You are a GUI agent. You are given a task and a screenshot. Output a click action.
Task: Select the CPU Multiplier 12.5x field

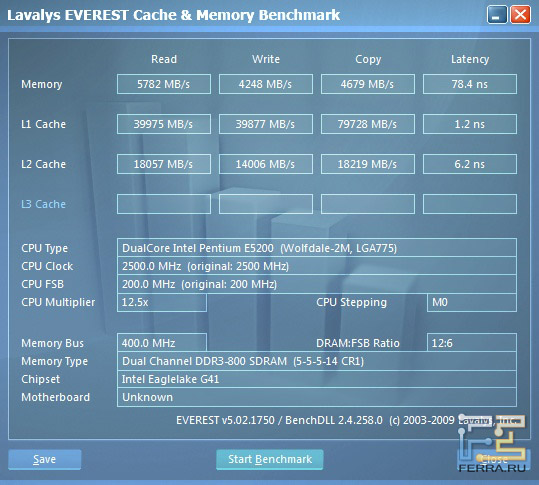tap(162, 302)
